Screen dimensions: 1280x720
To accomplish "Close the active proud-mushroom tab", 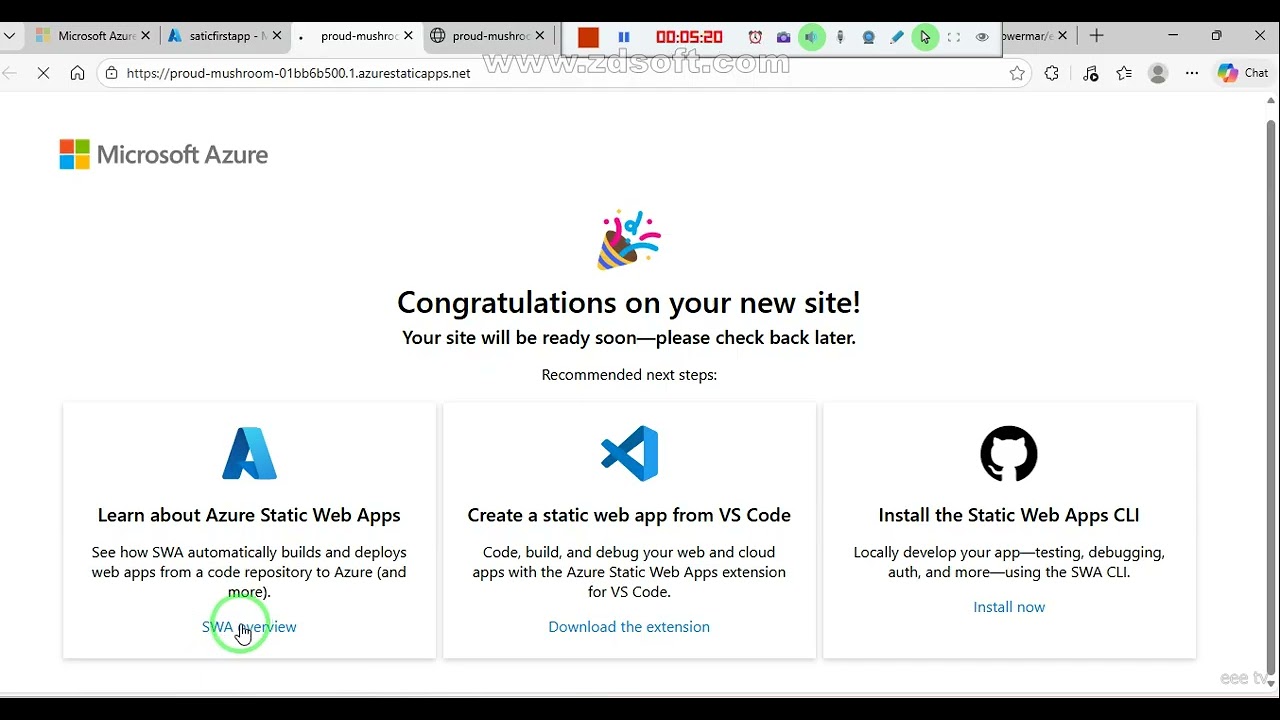I will (408, 35).
